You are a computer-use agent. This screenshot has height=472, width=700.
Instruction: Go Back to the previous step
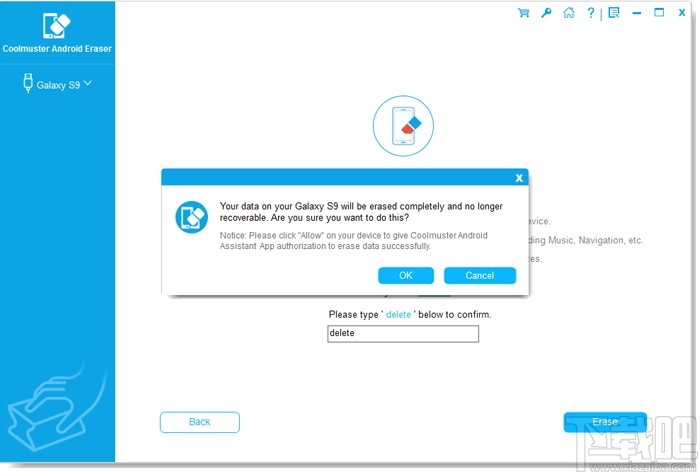pos(200,422)
